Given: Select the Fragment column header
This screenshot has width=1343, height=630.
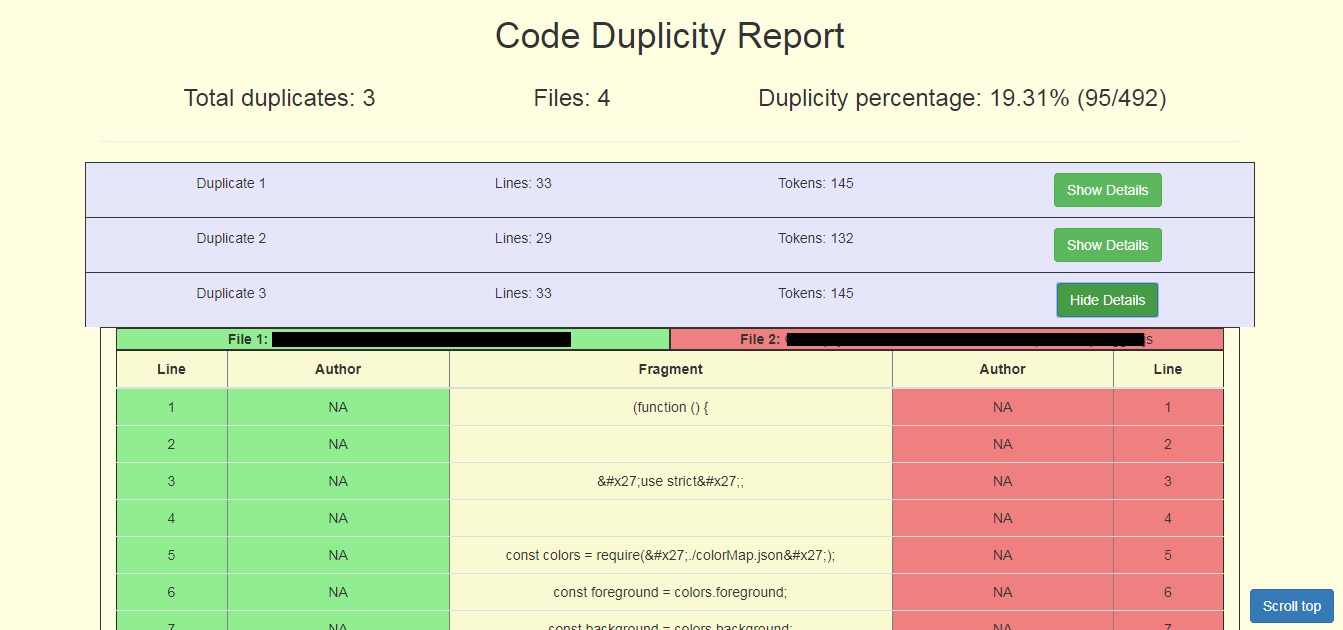Looking at the screenshot, I should click(670, 369).
